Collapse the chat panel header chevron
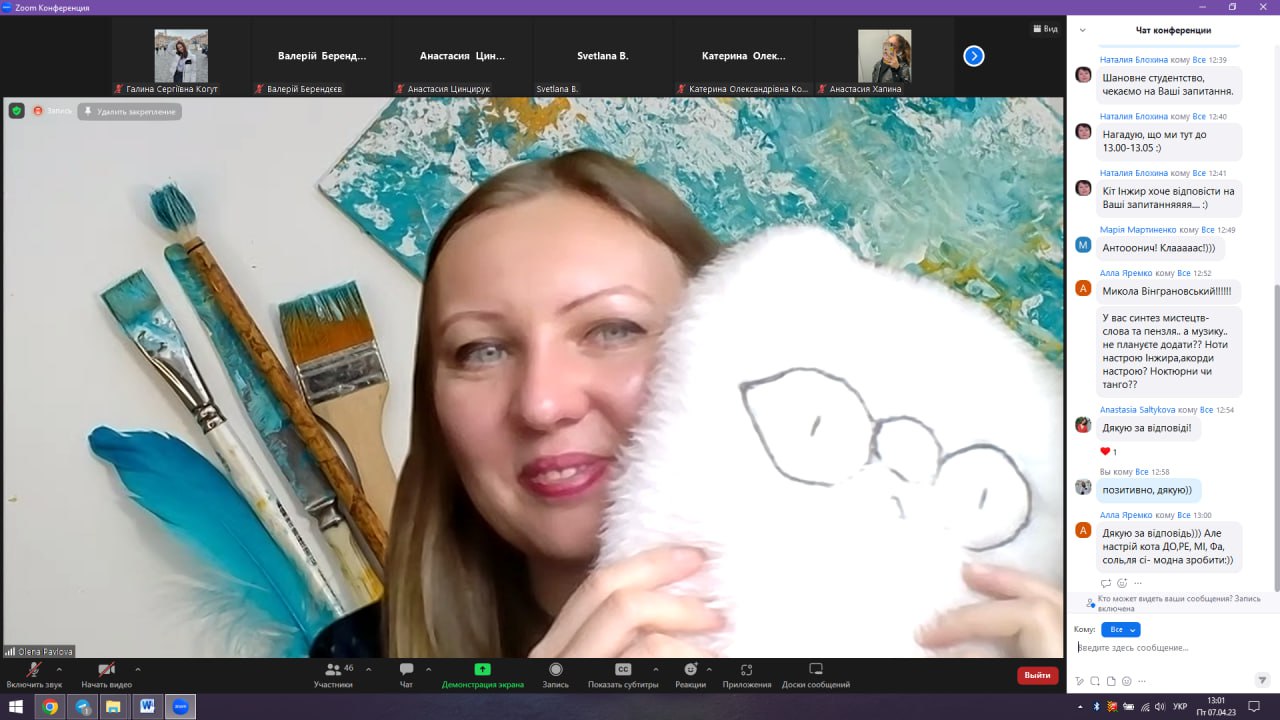The width and height of the screenshot is (1280, 720). [x=1082, y=30]
